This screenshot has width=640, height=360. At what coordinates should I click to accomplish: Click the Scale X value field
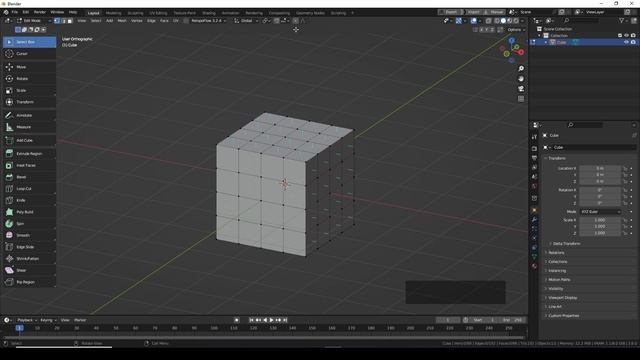(600, 220)
